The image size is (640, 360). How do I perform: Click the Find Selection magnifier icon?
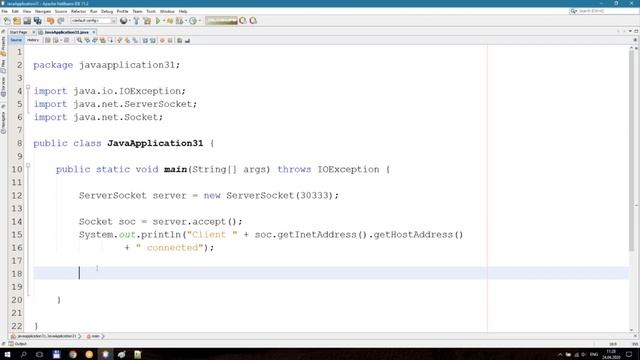79,40
